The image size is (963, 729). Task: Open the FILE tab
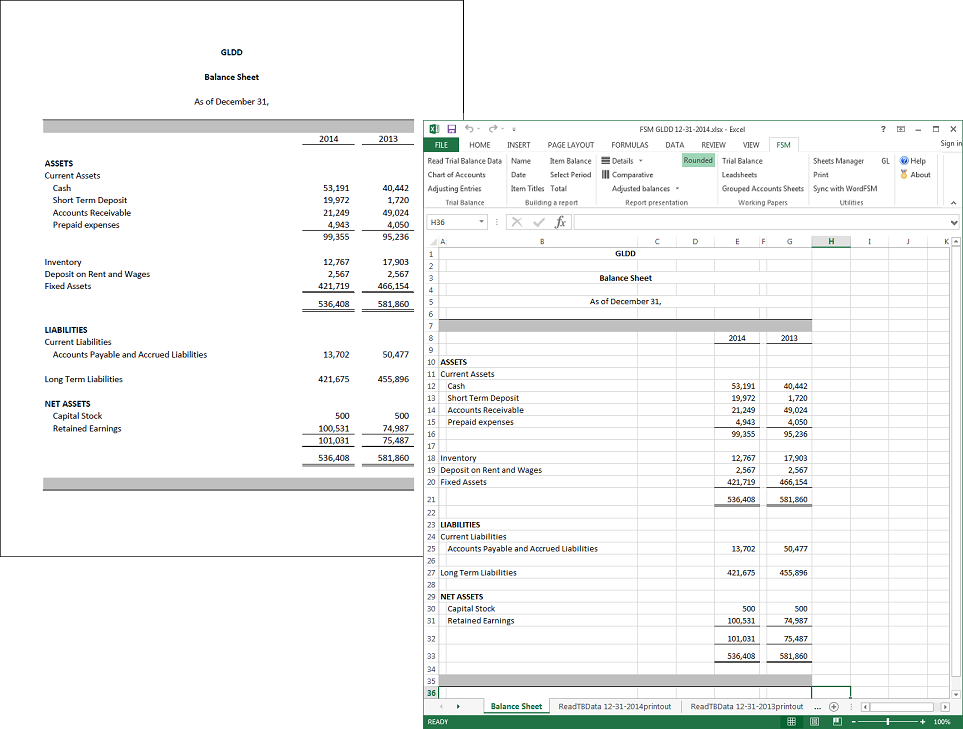point(441,145)
